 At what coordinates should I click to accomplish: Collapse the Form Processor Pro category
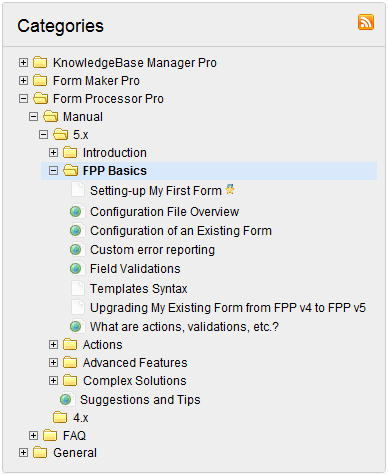23,98
